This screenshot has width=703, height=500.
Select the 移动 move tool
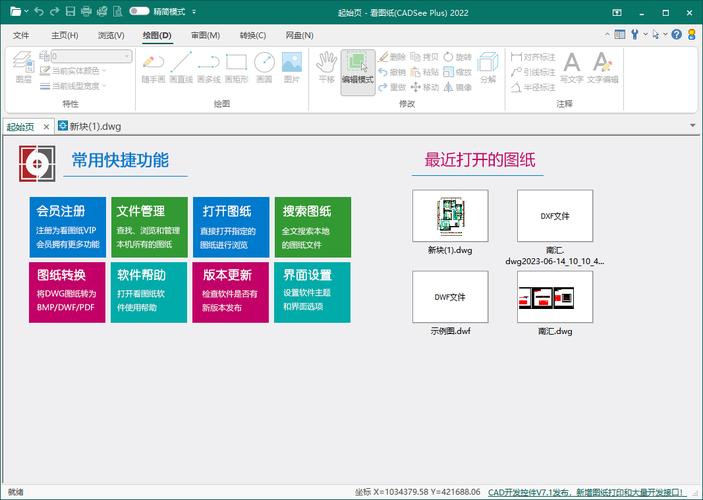click(425, 87)
